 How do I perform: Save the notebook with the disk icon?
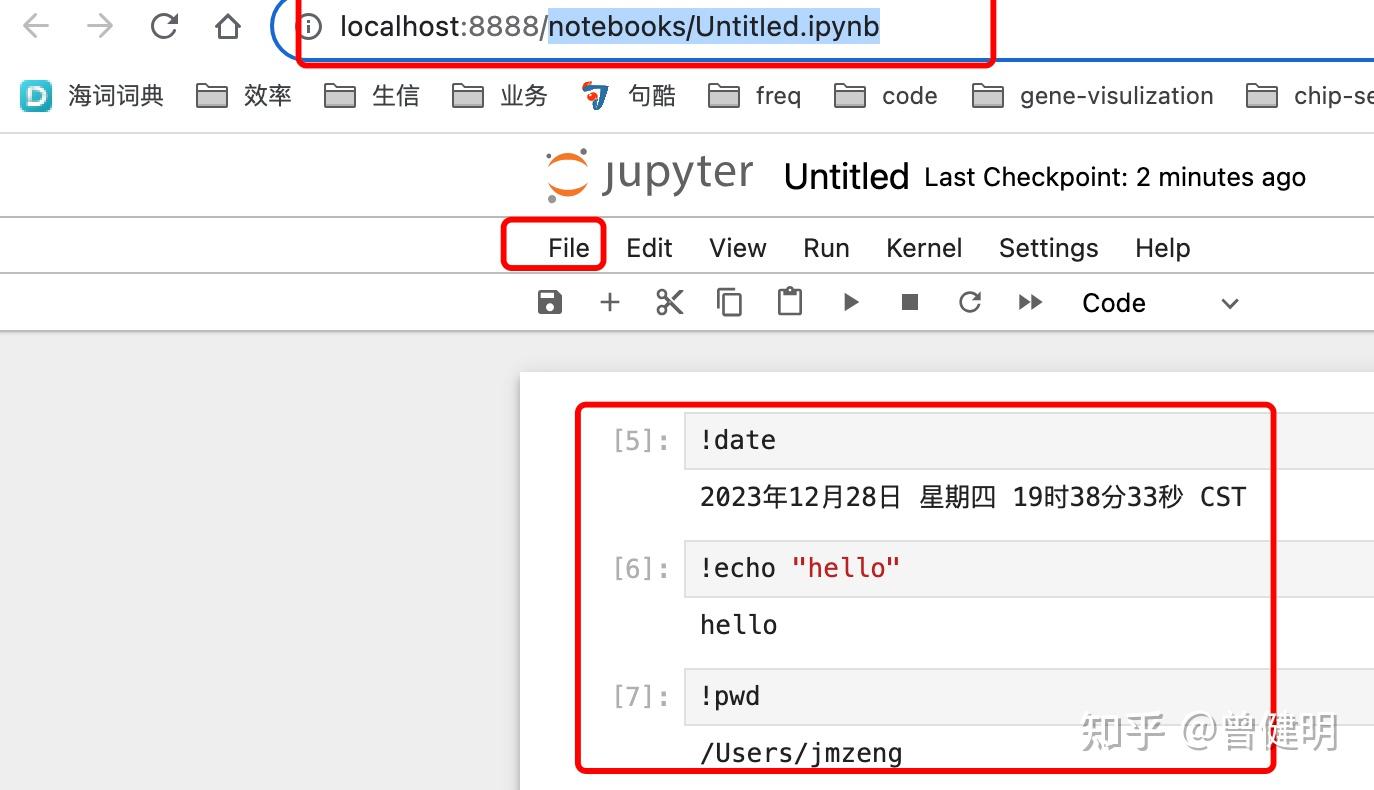(550, 302)
